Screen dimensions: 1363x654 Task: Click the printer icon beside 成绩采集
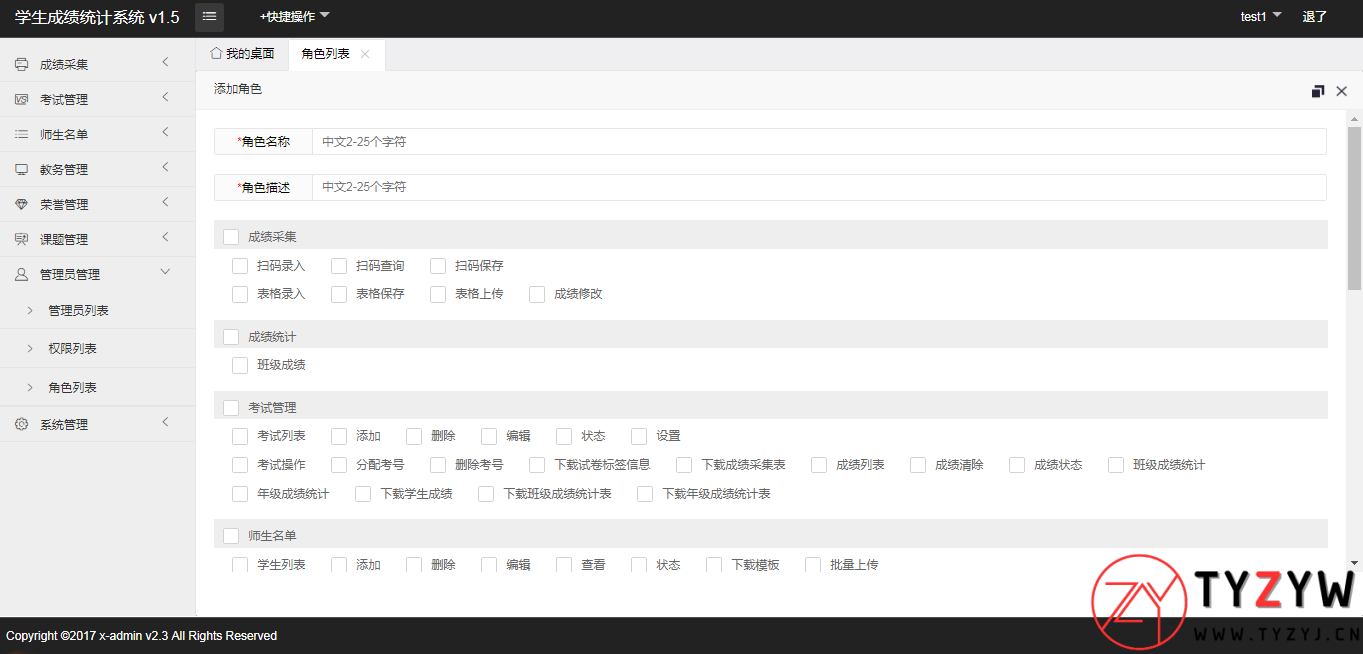click(21, 65)
